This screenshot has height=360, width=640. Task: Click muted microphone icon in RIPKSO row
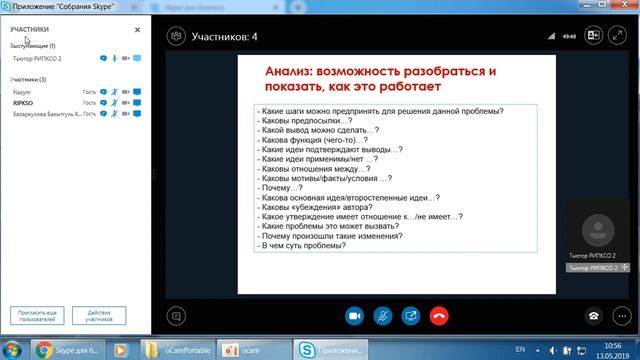pyautogui.click(x=114, y=103)
